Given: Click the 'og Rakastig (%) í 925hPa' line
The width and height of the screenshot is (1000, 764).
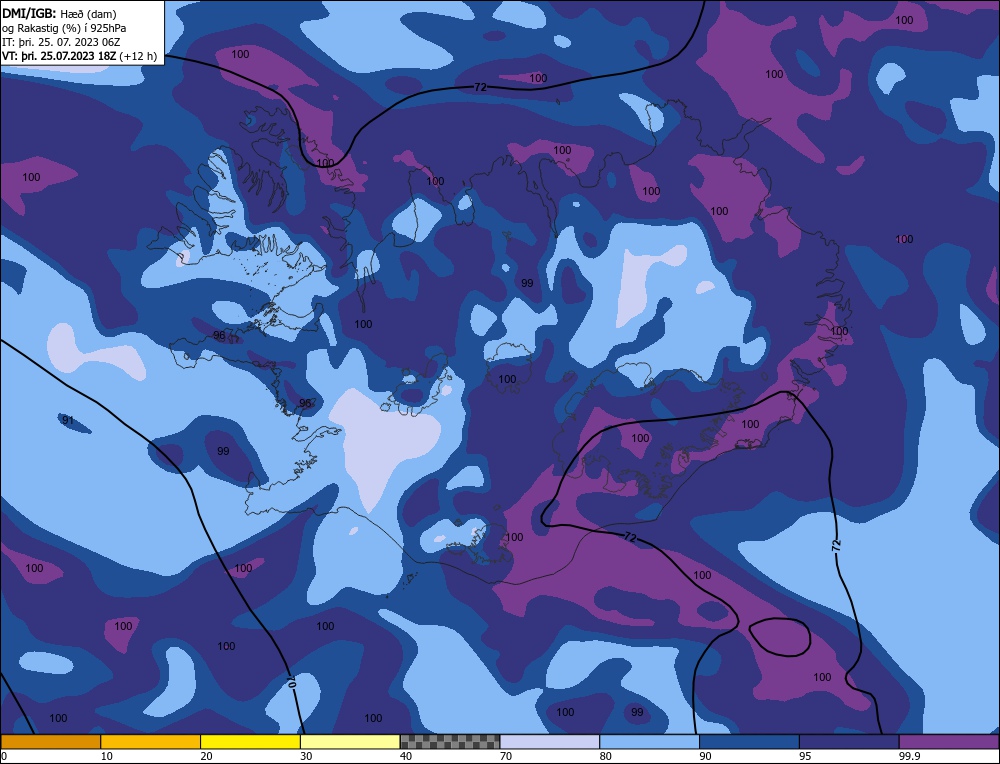Looking at the screenshot, I should tap(64, 28).
